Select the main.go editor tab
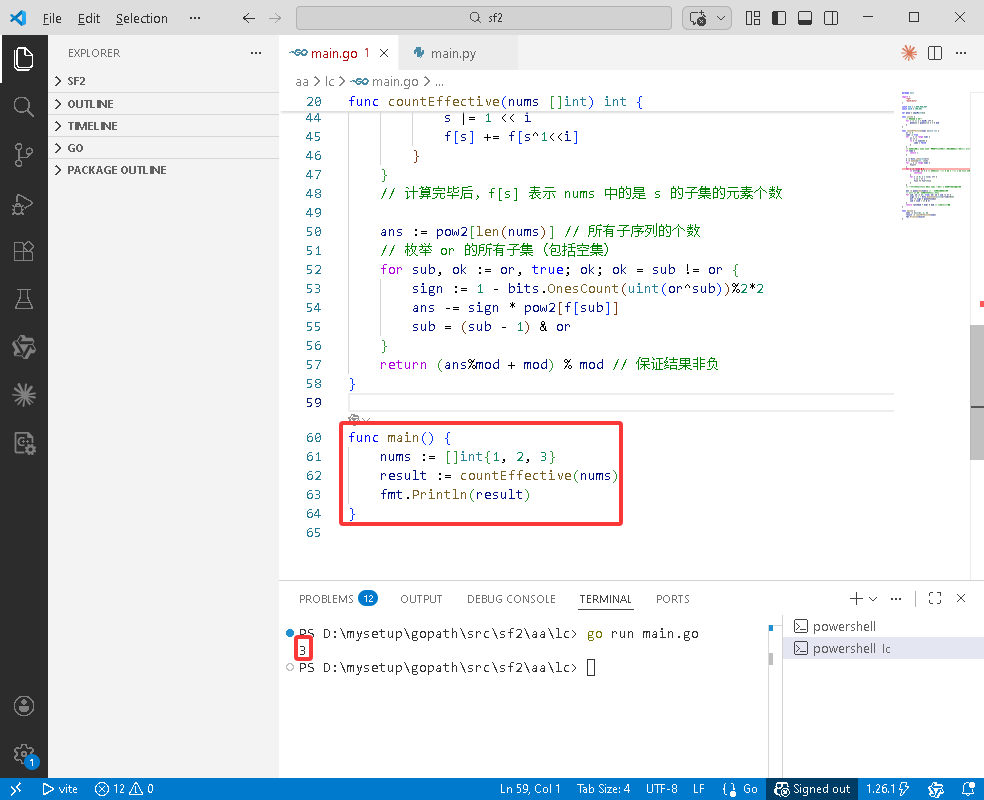This screenshot has width=984, height=800. [334, 53]
